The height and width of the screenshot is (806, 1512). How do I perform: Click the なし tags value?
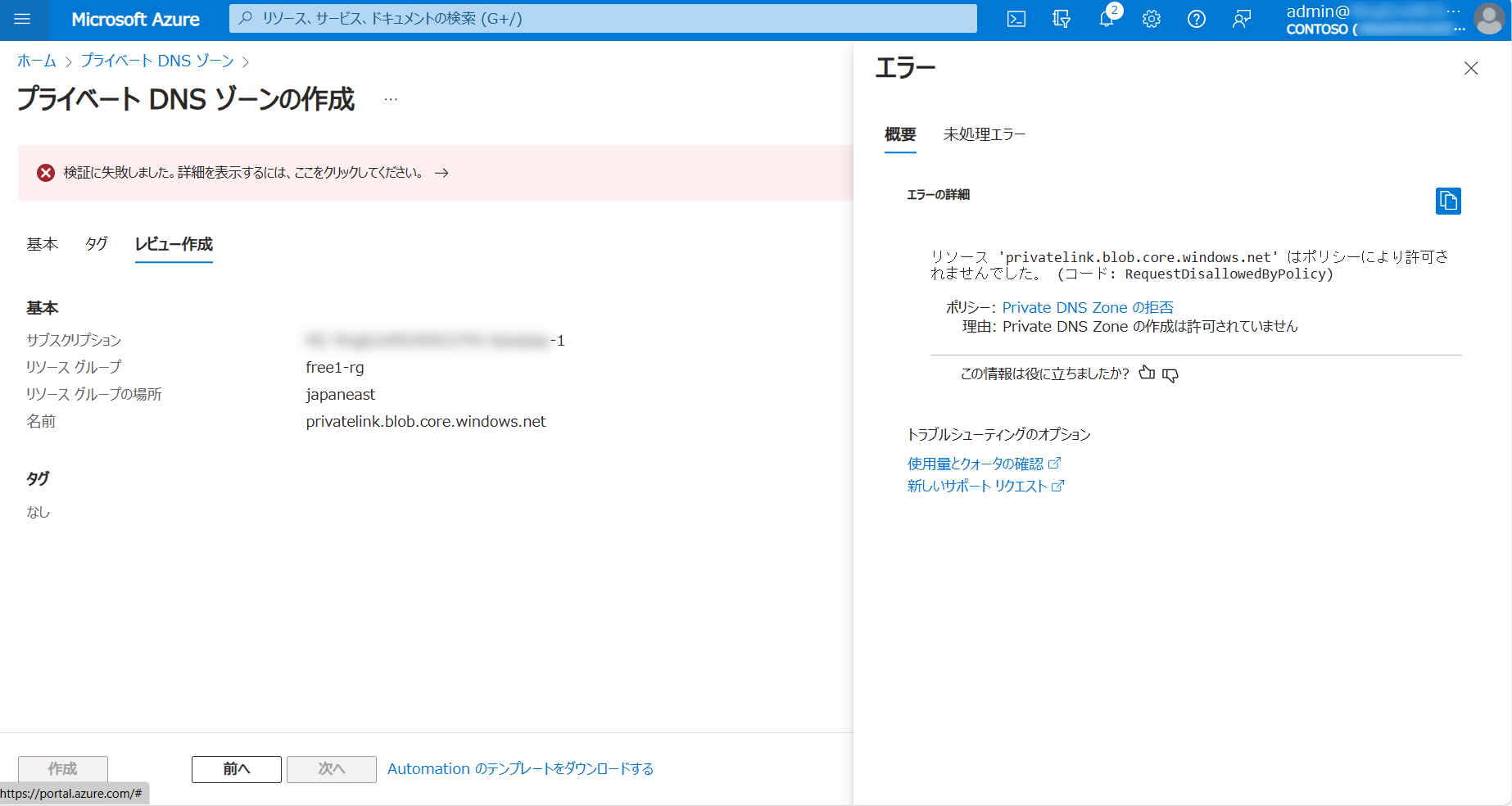point(38,512)
